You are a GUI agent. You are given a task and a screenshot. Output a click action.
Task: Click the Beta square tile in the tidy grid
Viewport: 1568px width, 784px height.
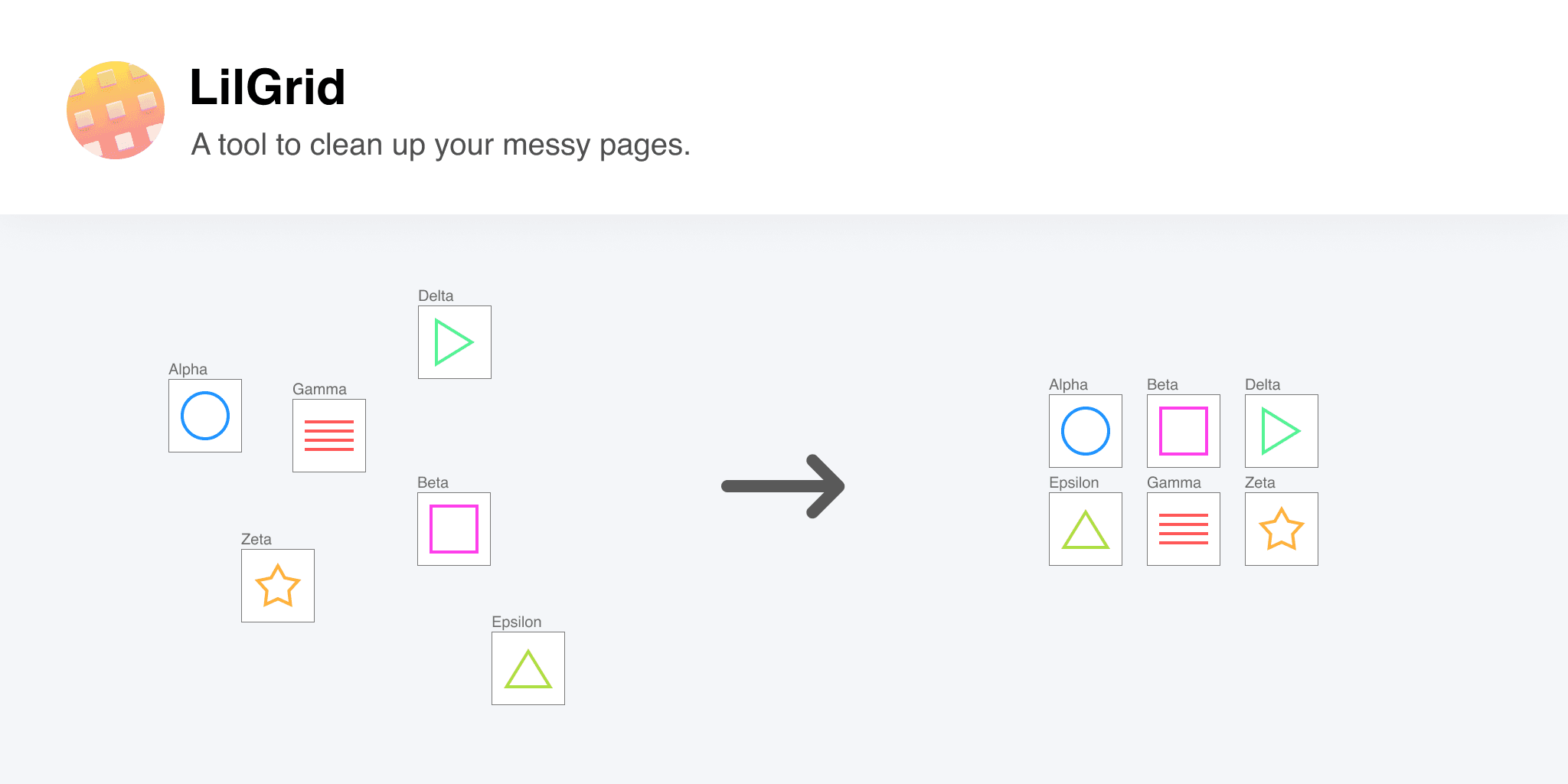(x=1184, y=431)
